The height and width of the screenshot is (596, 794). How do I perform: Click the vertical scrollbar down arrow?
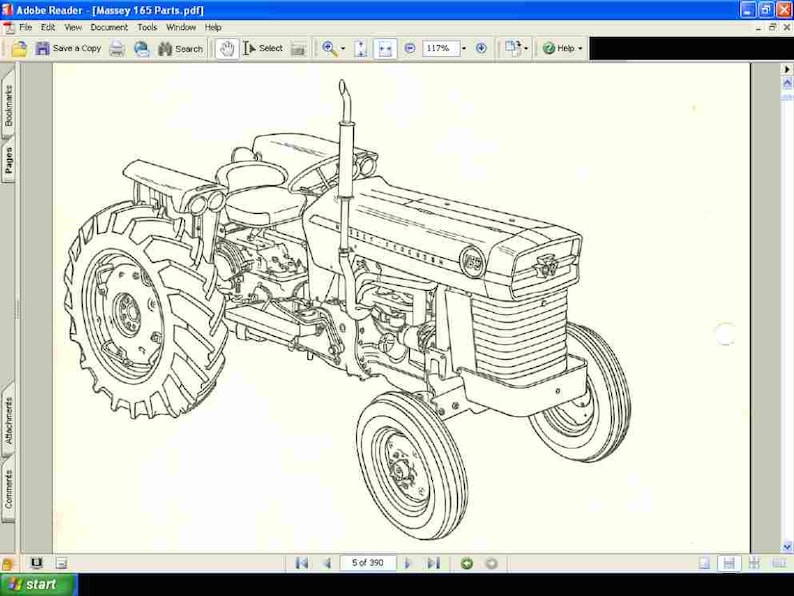(x=787, y=547)
